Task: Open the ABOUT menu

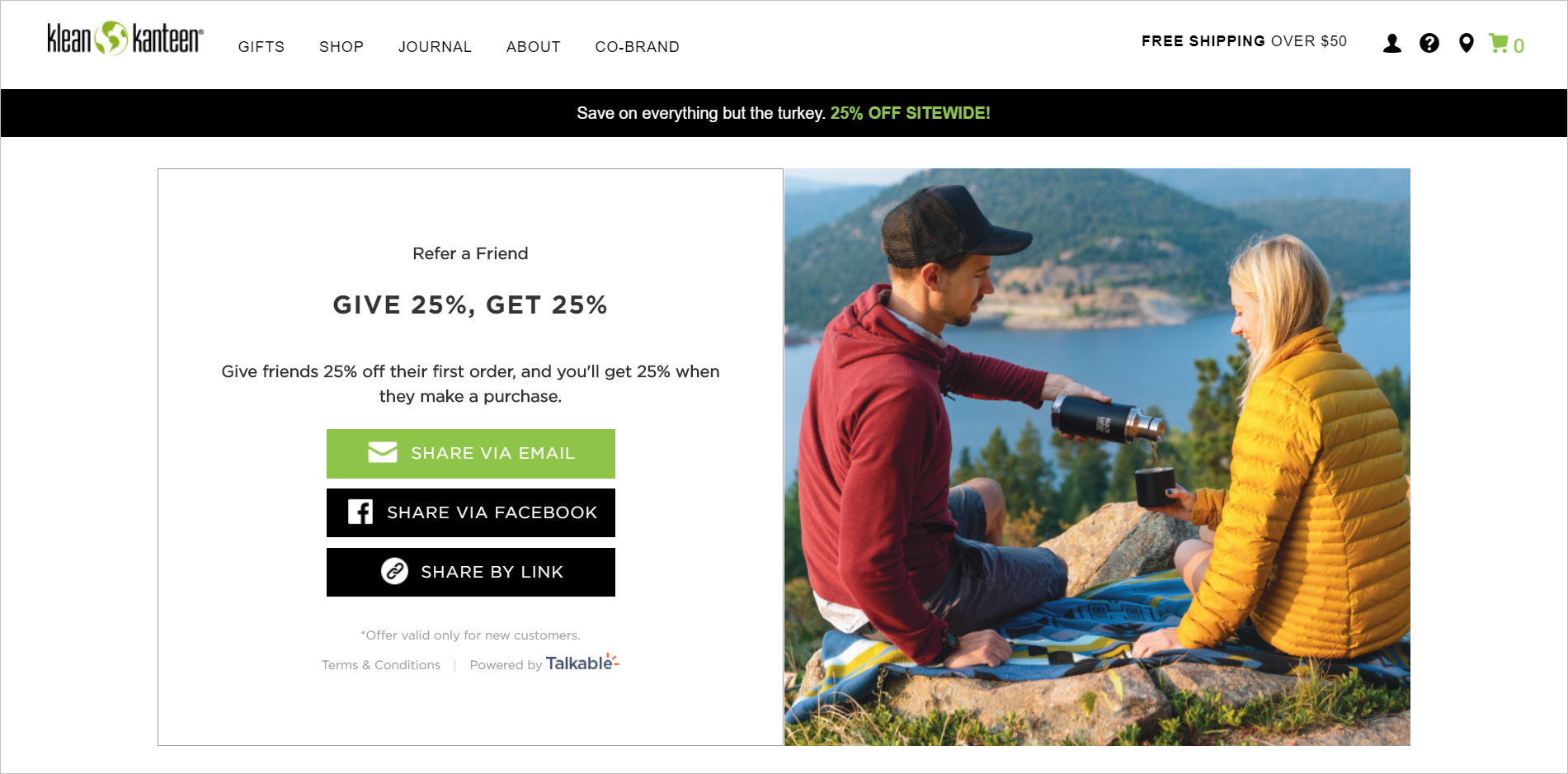Action: tap(532, 47)
